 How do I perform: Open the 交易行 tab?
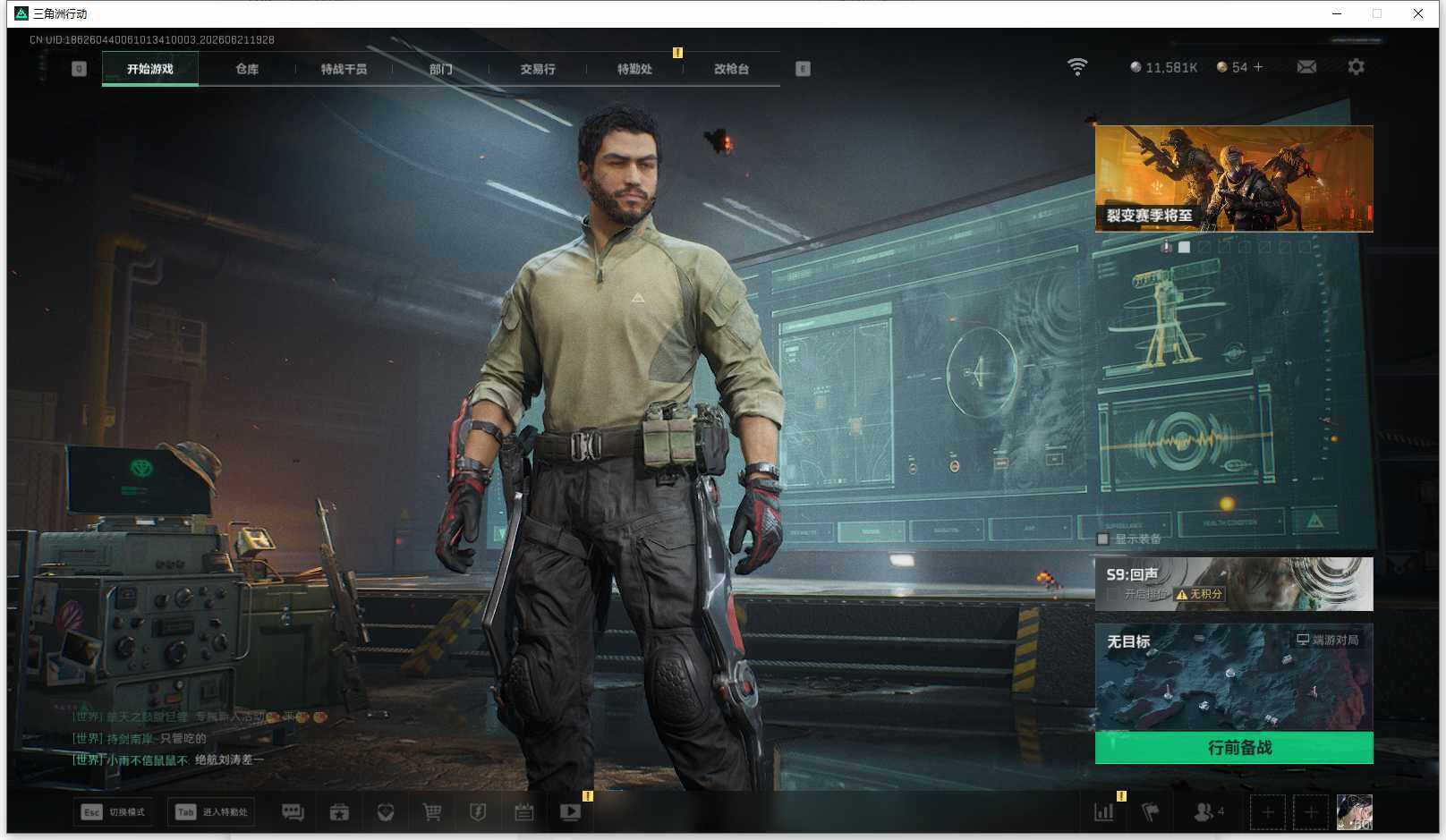point(538,69)
